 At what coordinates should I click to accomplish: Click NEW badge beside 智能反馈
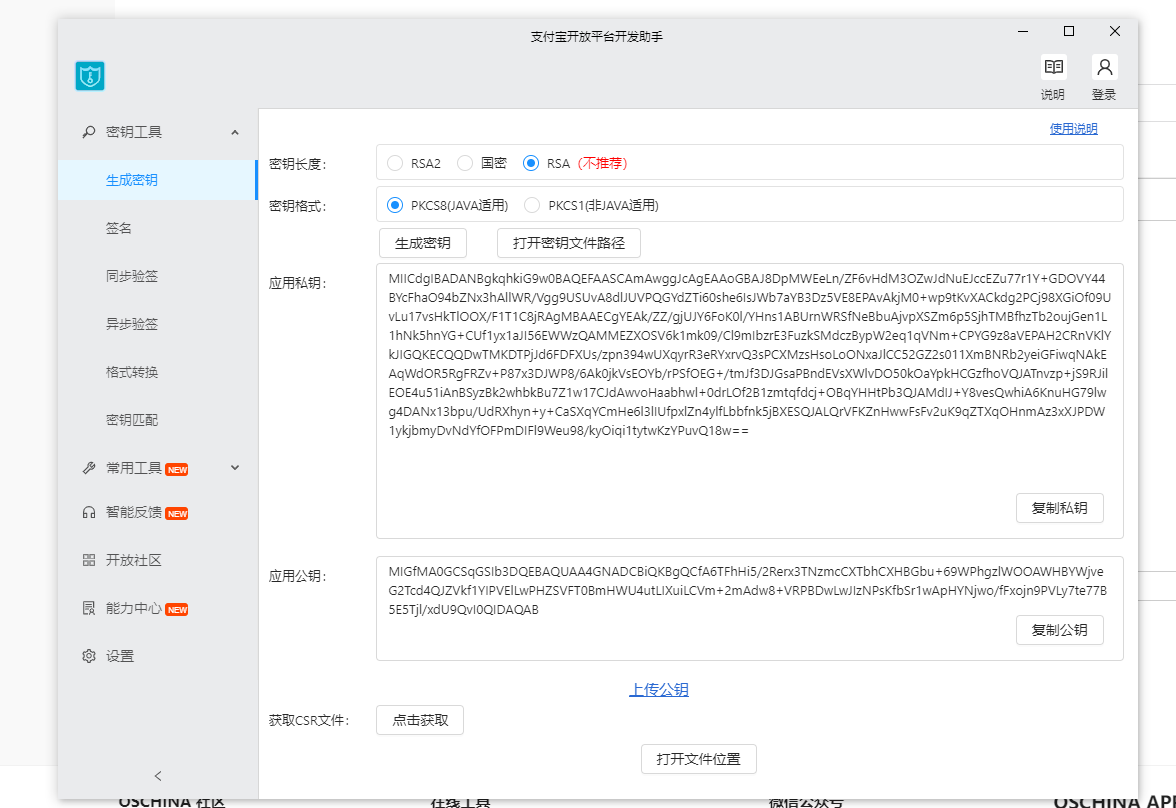pyautogui.click(x=177, y=514)
